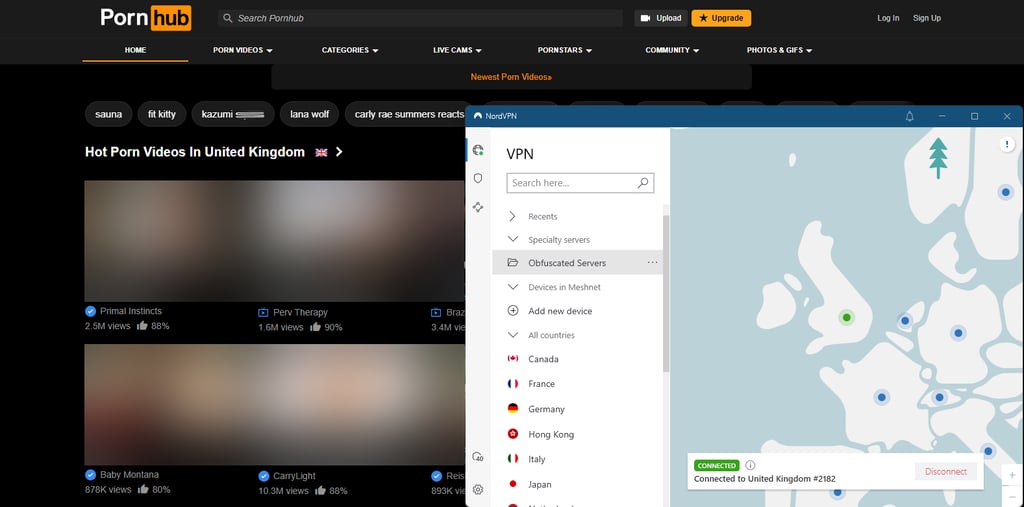This screenshot has height=507, width=1024.
Task: Open the Newest Porn Videos link
Action: pos(511,77)
